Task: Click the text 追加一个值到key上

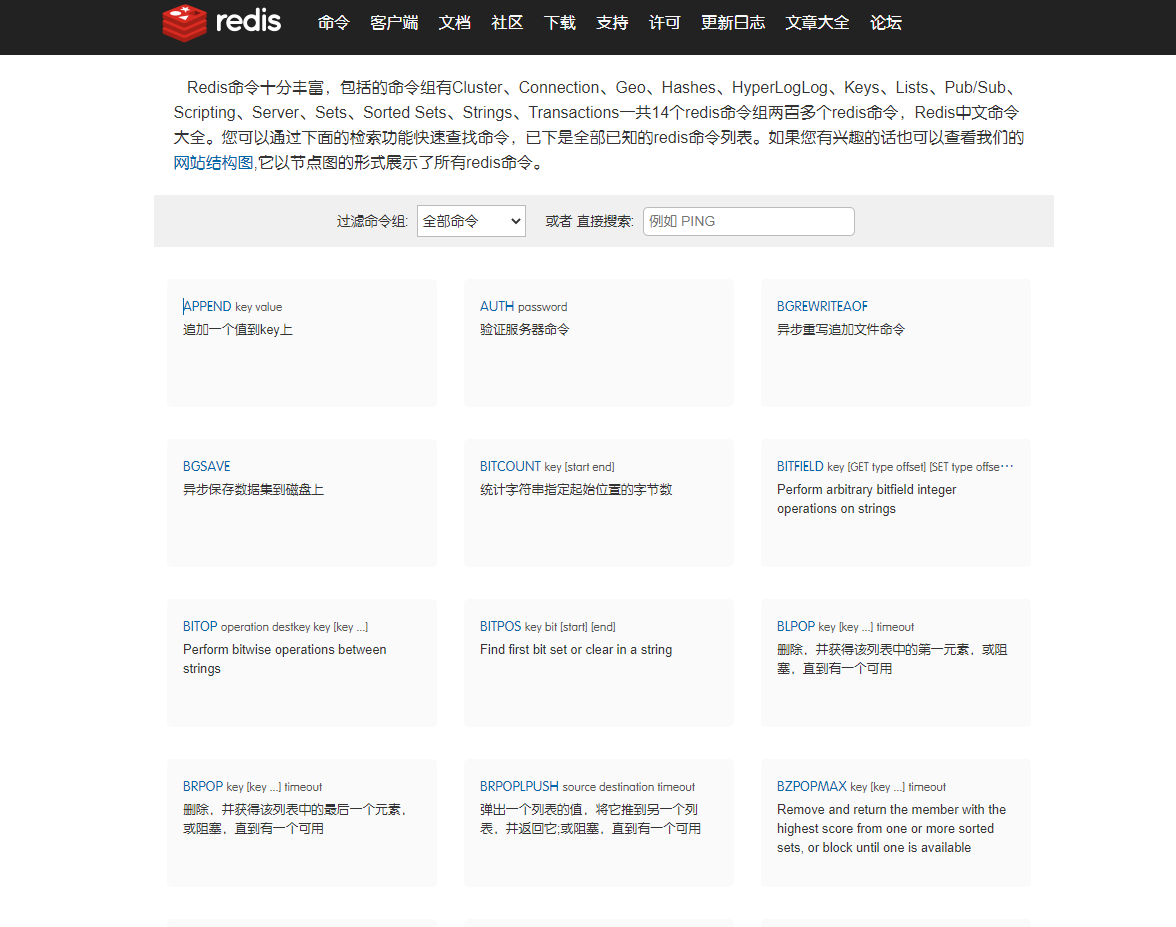Action: (238, 329)
